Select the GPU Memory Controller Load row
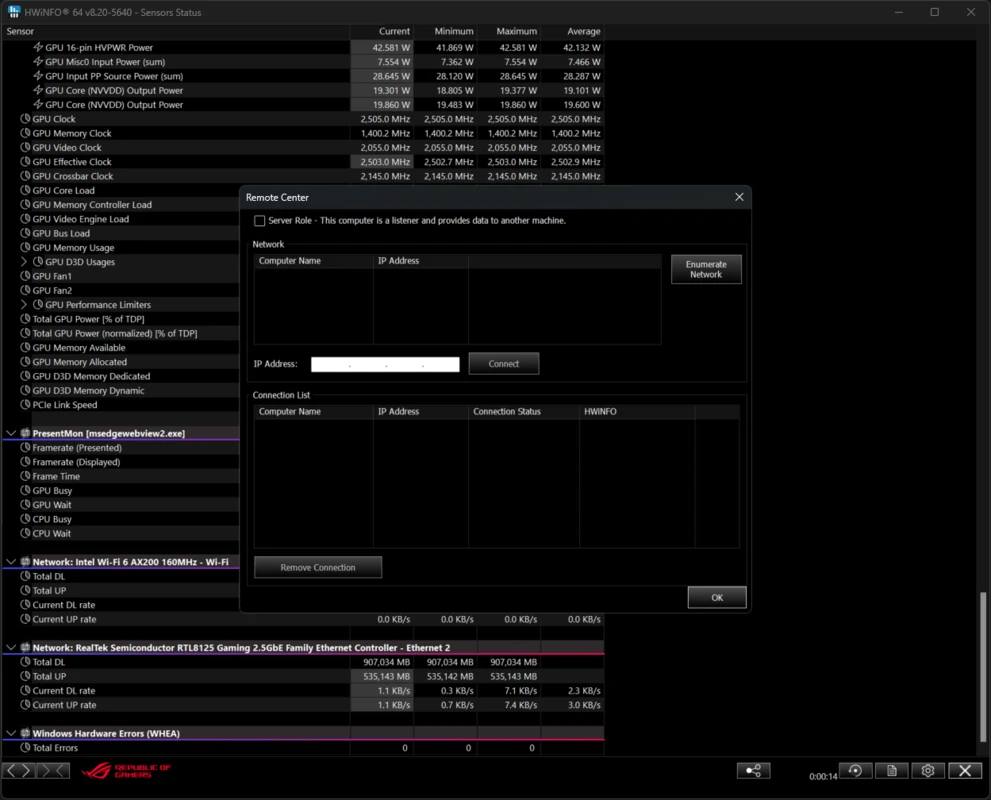The height and width of the screenshot is (800, 991). point(121,205)
